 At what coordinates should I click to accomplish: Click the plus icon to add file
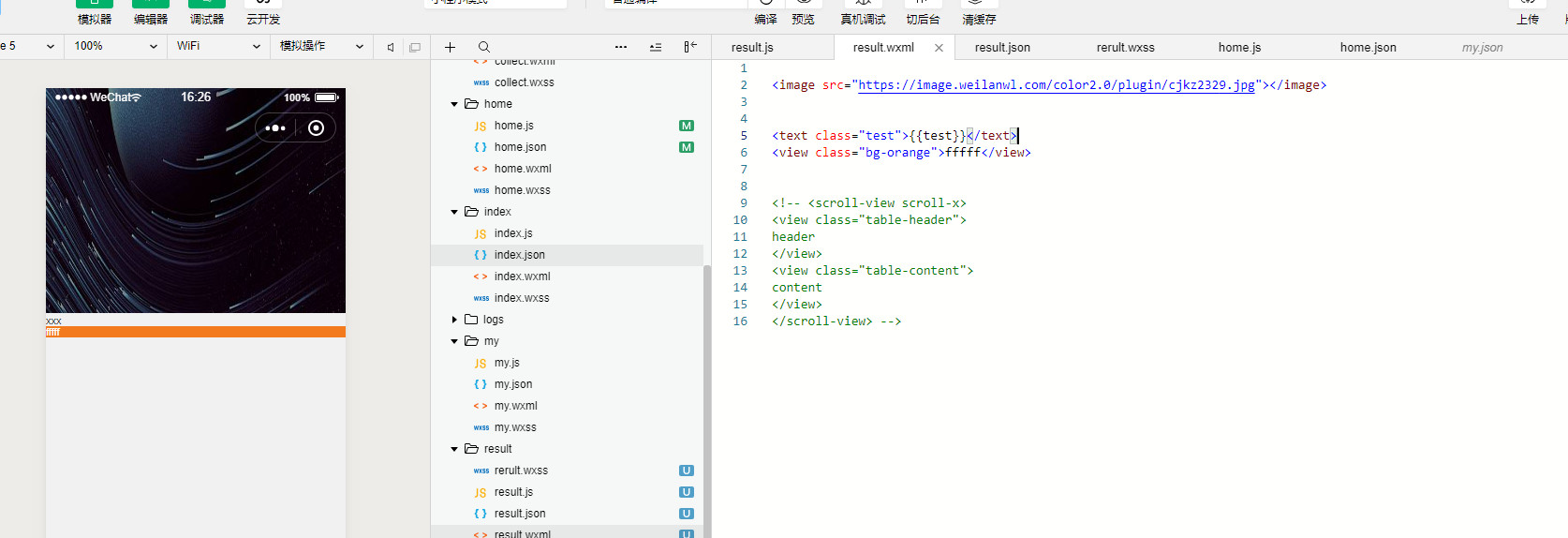point(450,47)
